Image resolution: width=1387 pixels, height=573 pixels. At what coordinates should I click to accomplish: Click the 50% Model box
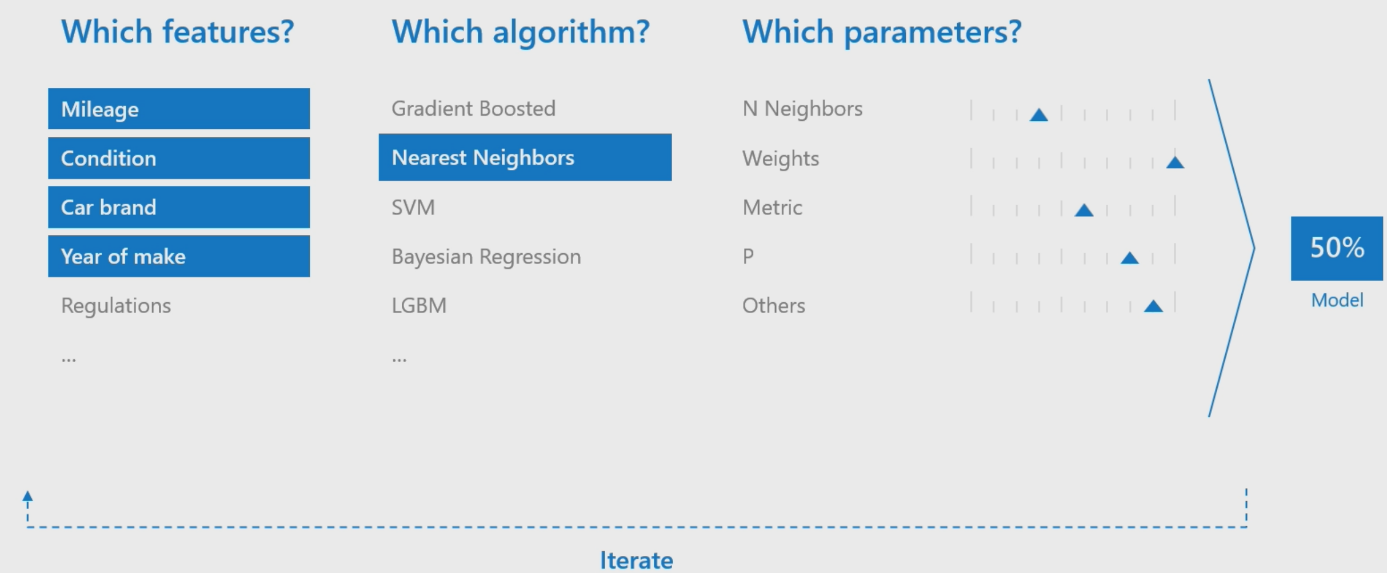click(x=1337, y=248)
